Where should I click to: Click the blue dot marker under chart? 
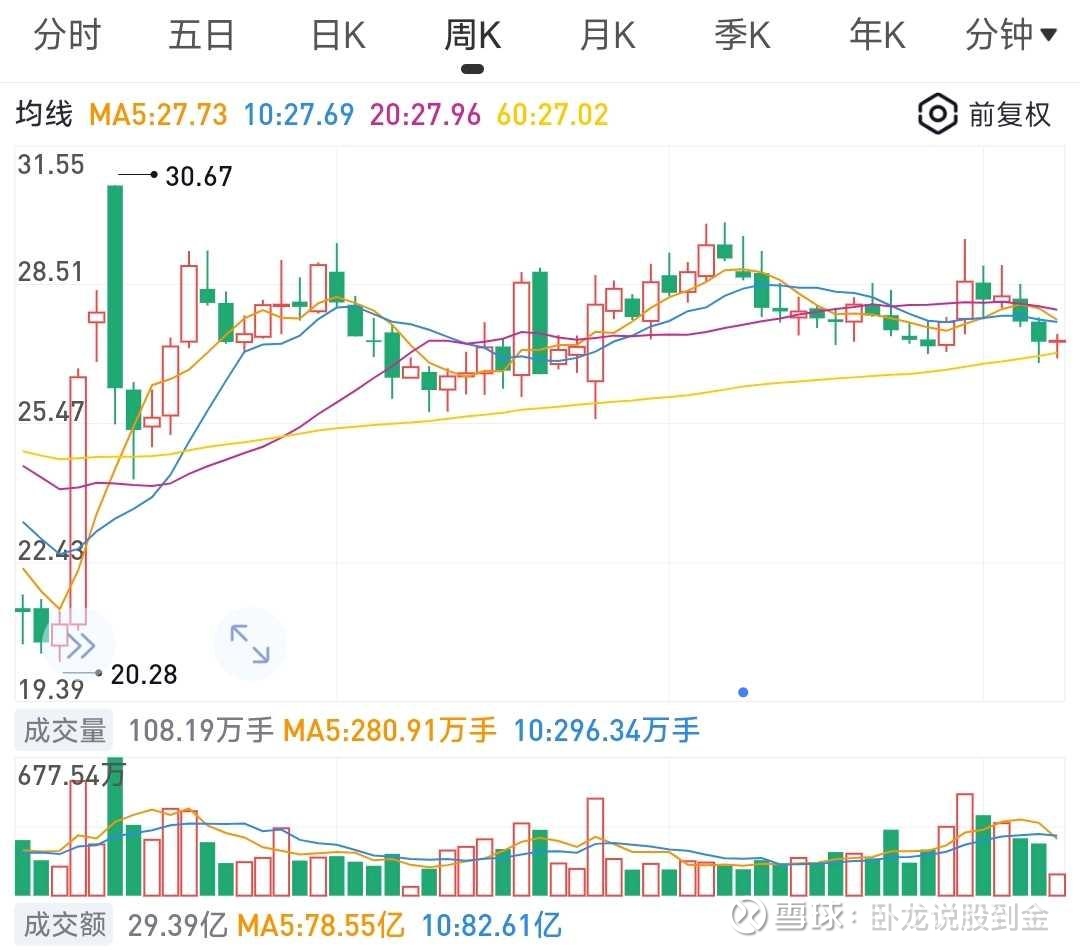[x=743, y=692]
